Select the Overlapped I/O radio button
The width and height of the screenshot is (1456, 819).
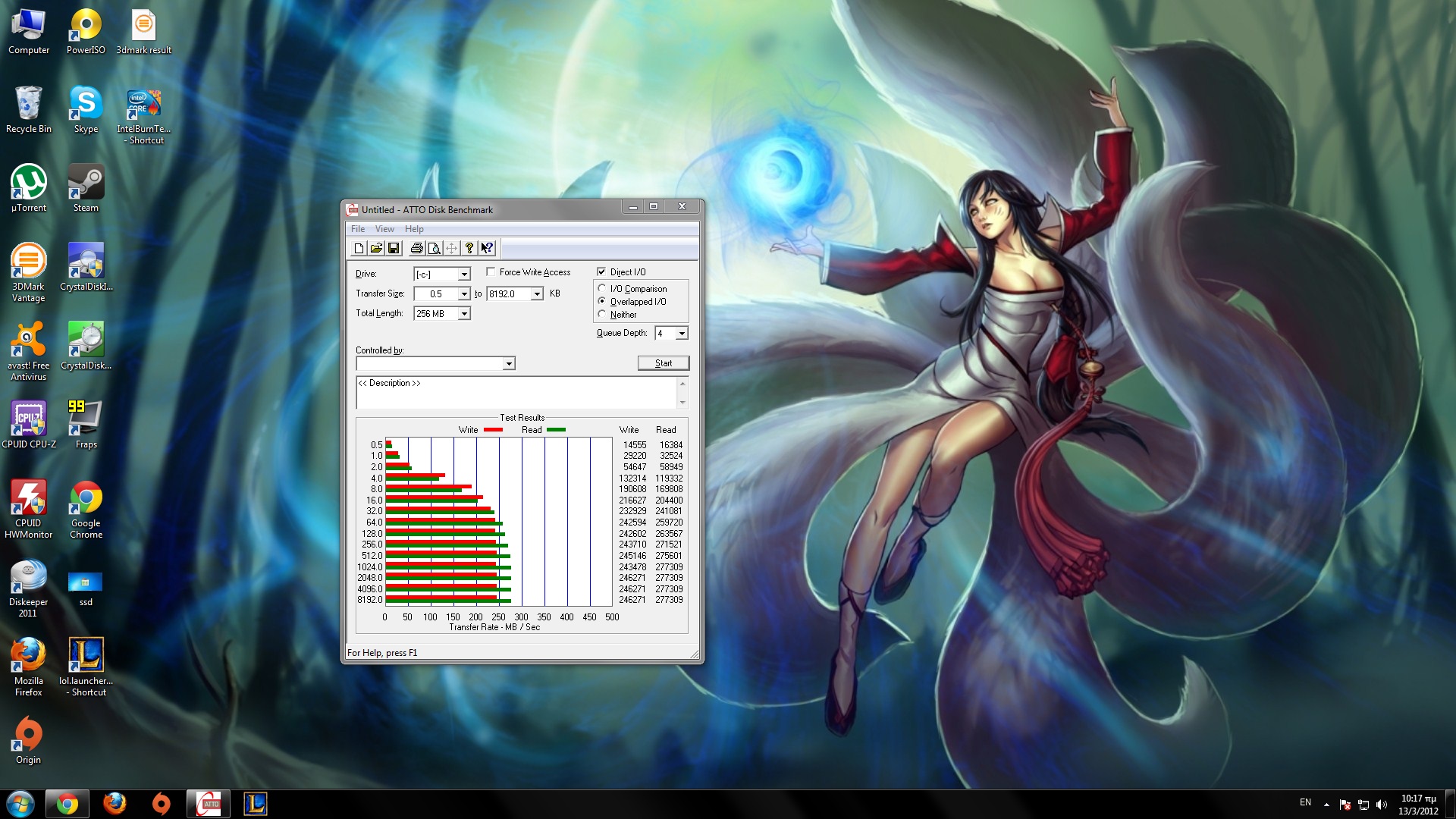tap(602, 301)
